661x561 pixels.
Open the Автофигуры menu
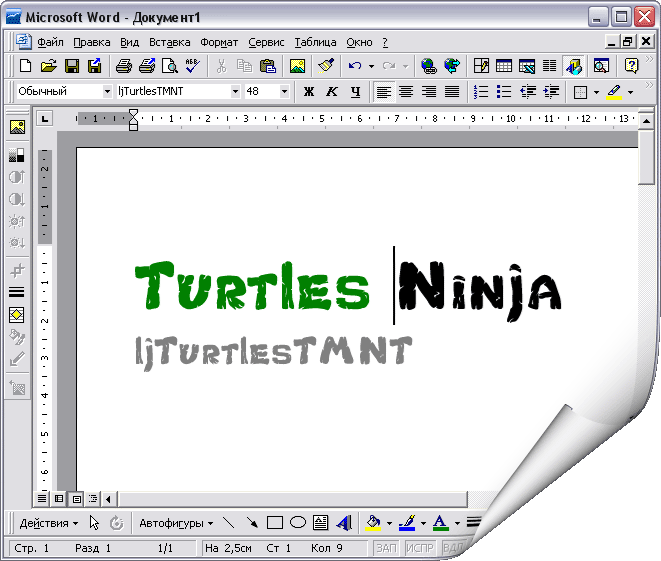pos(176,523)
